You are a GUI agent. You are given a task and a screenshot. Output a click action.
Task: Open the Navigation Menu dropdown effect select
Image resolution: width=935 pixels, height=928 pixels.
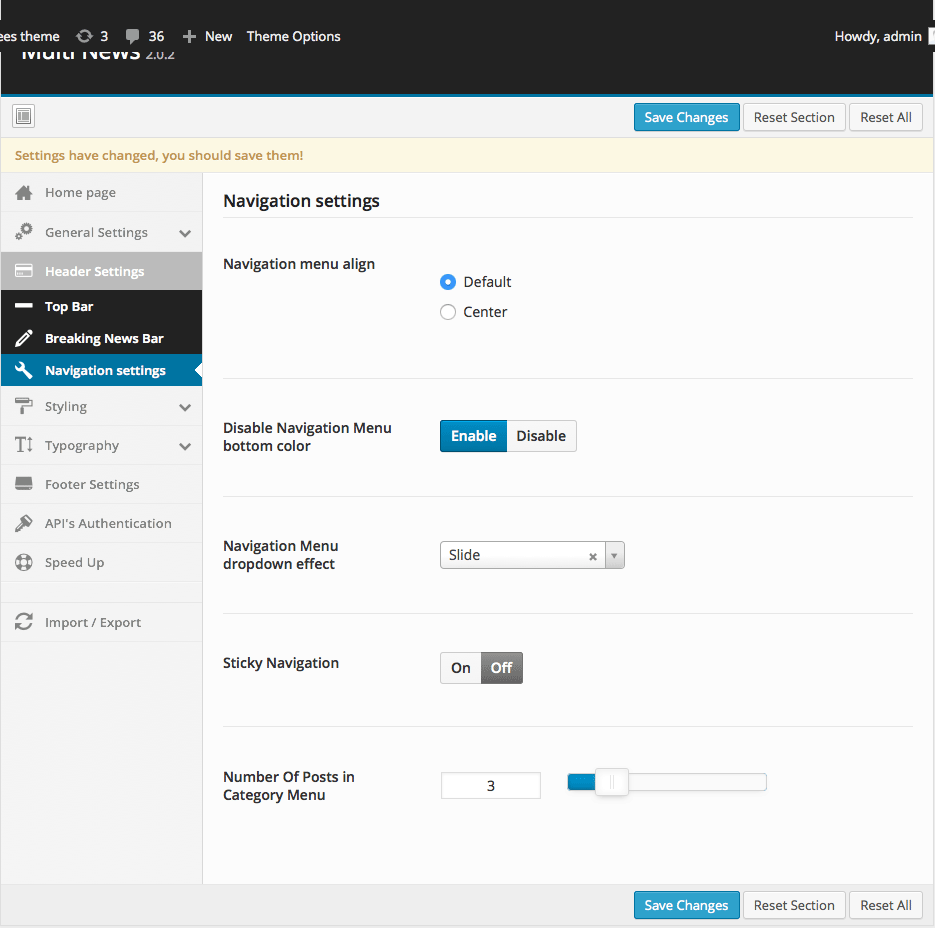(531, 555)
